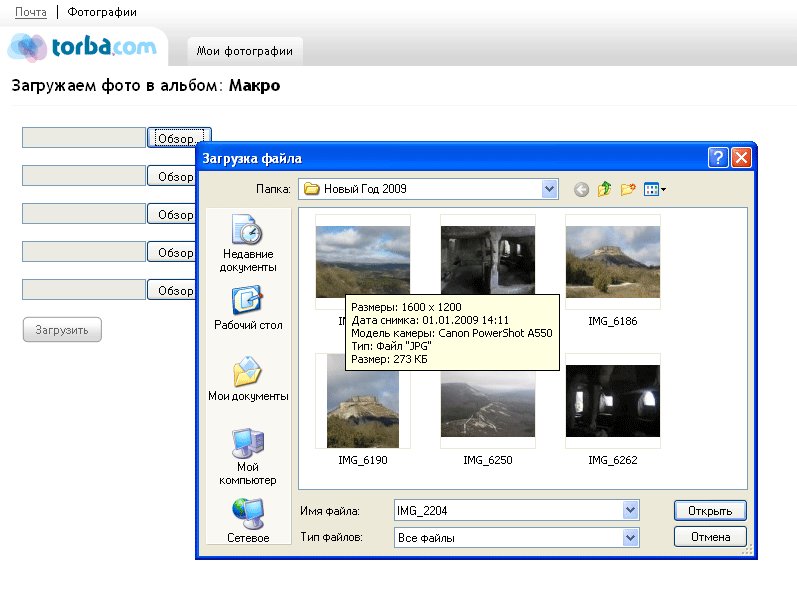
Task: Switch to Мои фотографии tab
Action: click(x=245, y=51)
